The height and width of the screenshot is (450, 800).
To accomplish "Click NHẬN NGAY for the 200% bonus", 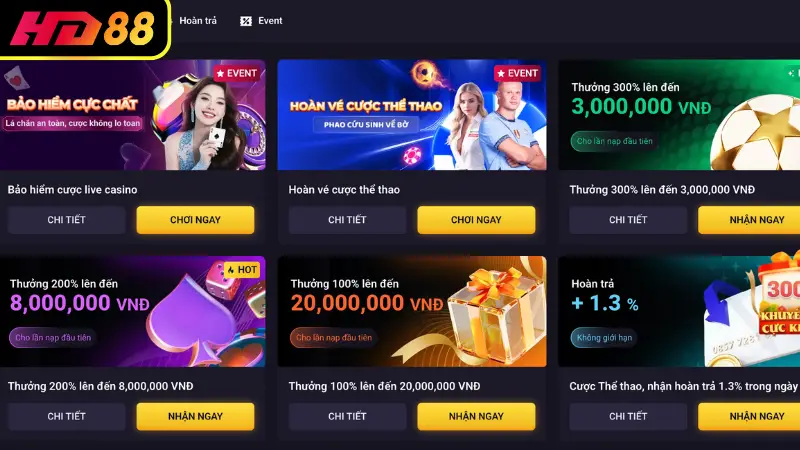I will 195,416.
